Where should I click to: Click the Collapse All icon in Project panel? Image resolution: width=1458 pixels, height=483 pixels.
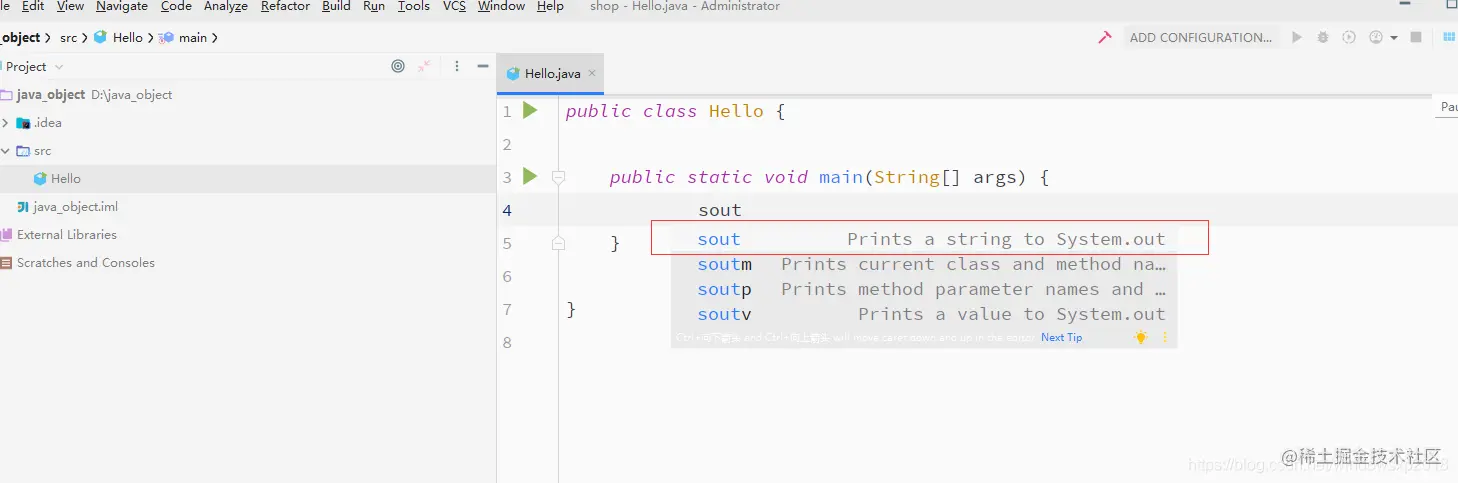[424, 66]
